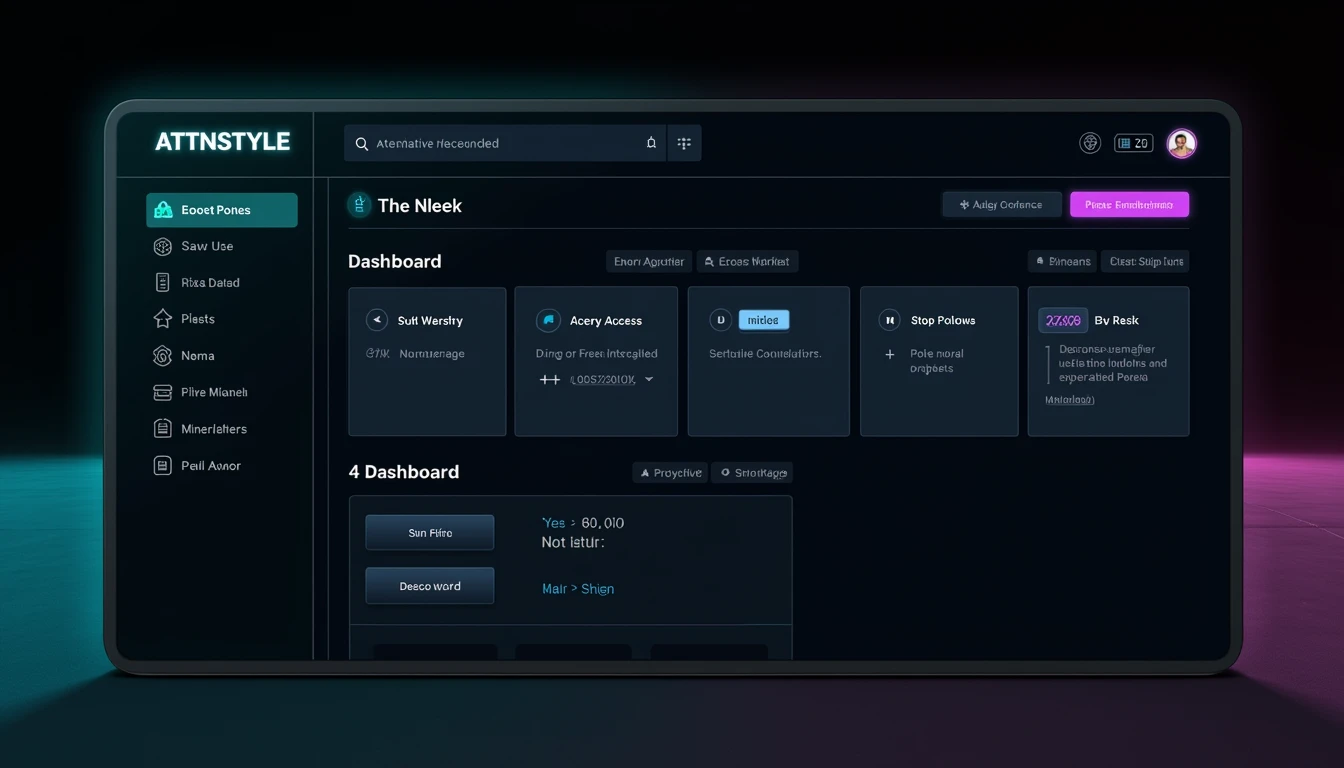This screenshot has height=768, width=1344.
Task: Open the grid dots menu beside search
Action: (x=684, y=143)
